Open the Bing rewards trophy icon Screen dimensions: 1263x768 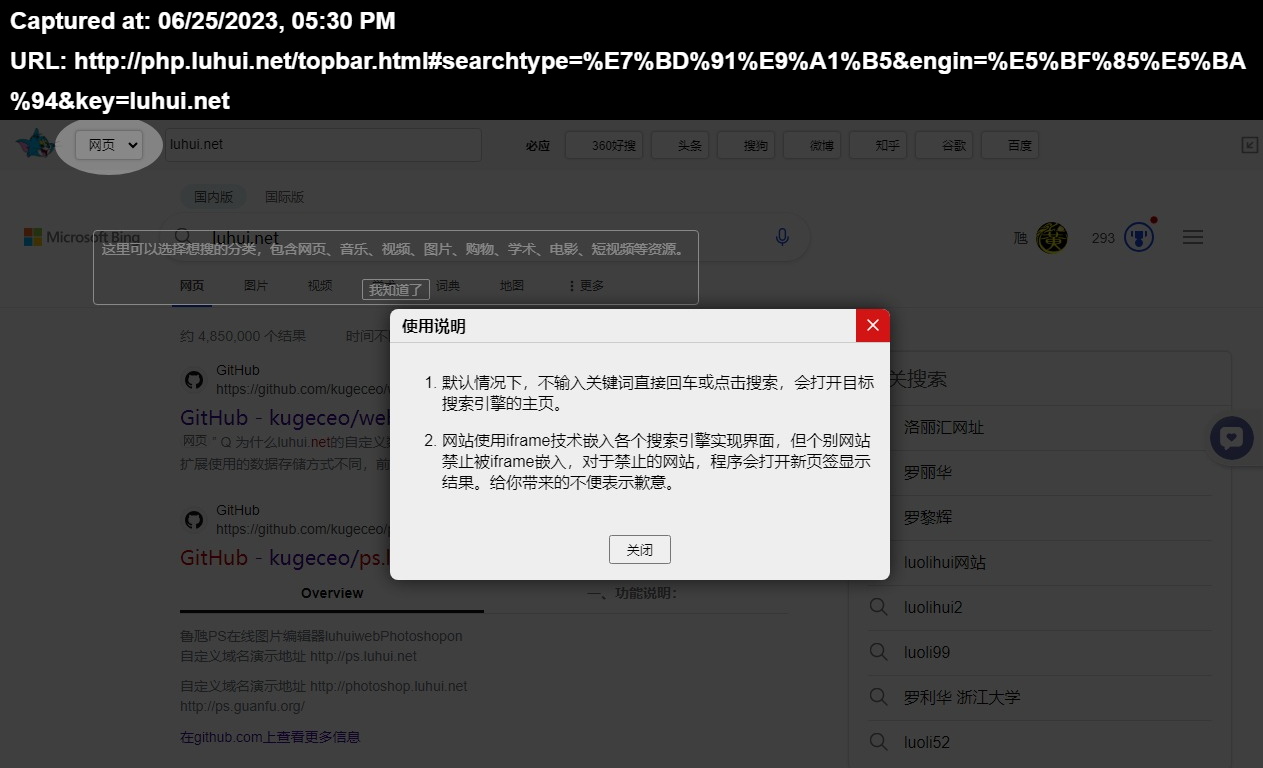tap(1139, 237)
